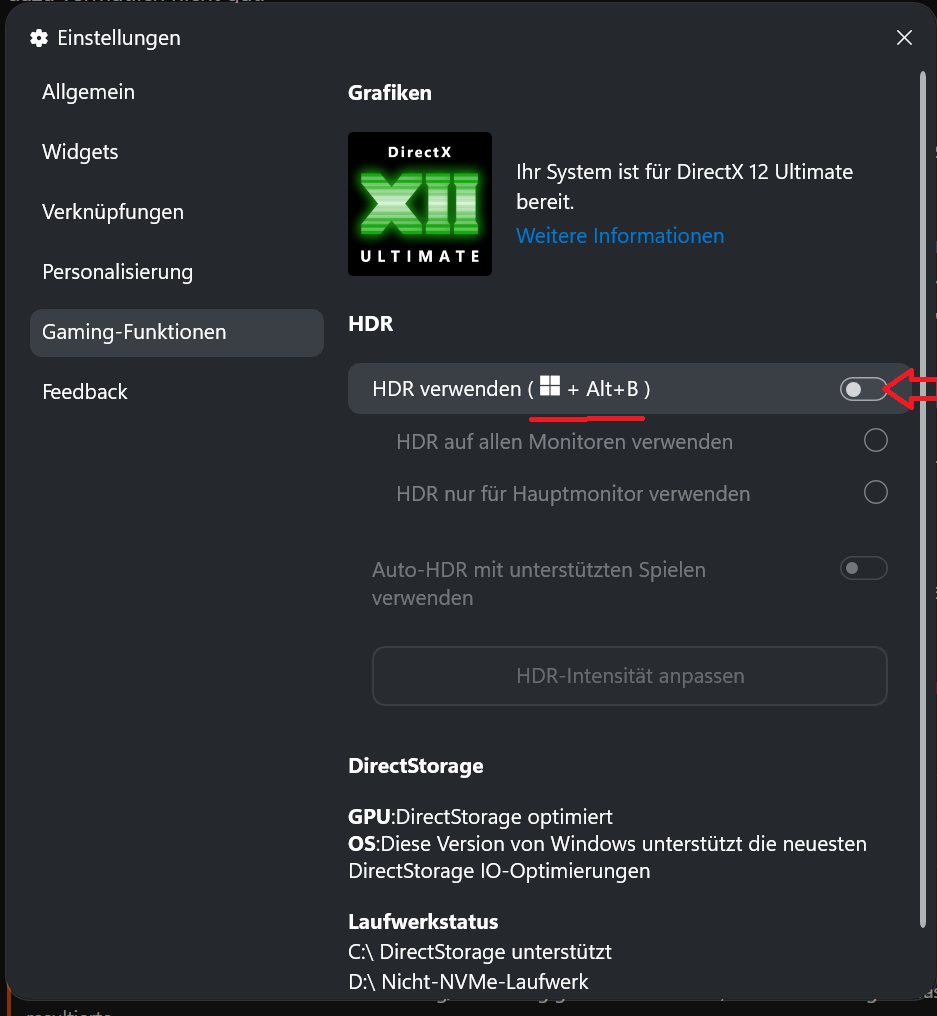Select "Verknüpfungen" in the sidebar
This screenshot has width=937, height=1016.
point(113,212)
